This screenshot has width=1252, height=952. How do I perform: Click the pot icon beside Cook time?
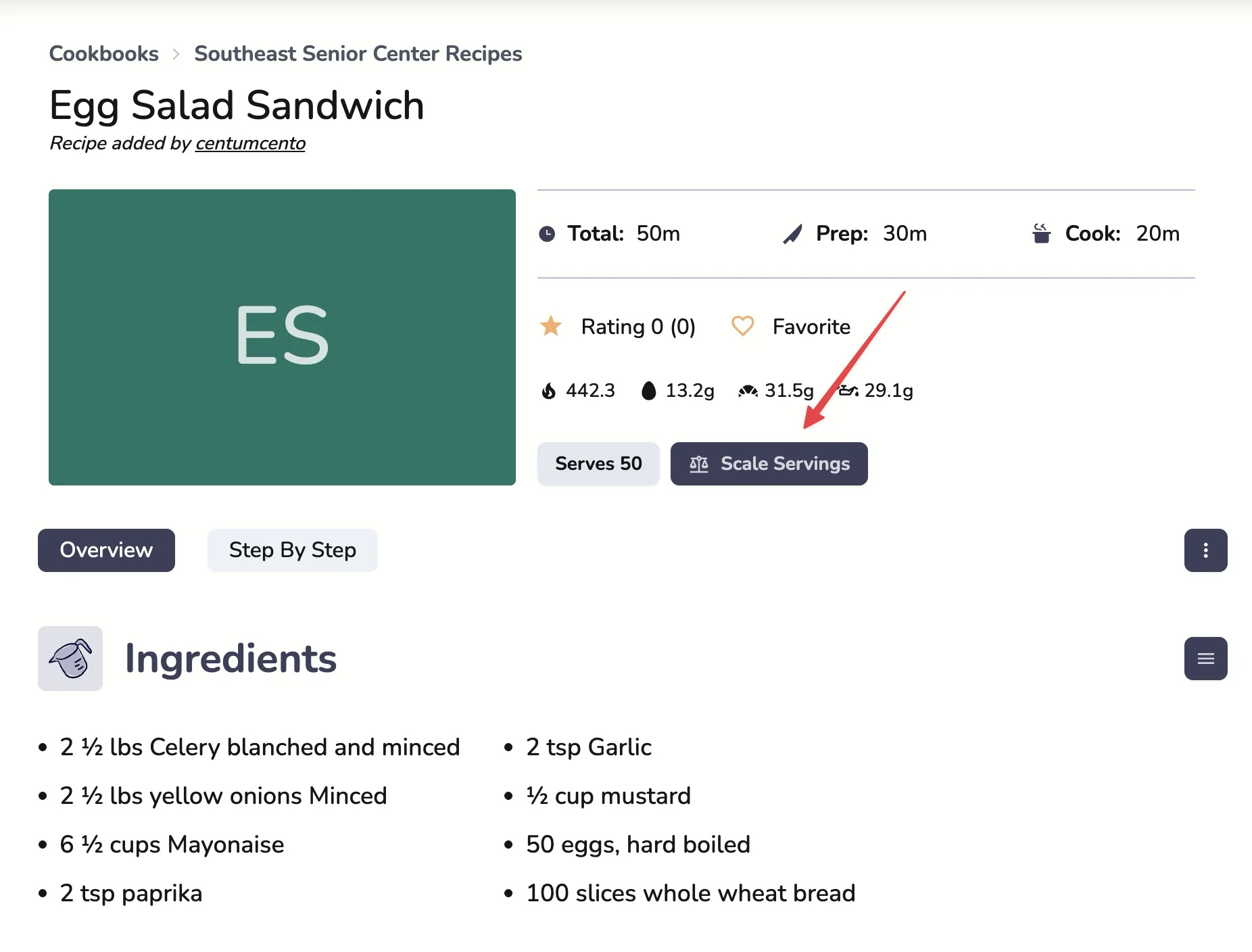1041,233
